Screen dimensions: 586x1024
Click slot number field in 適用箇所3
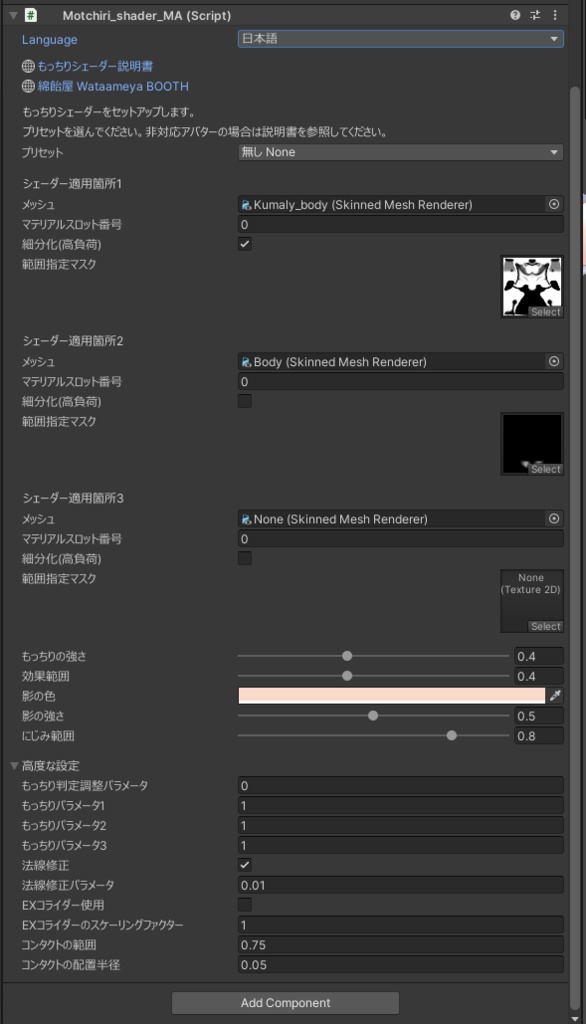(400, 539)
